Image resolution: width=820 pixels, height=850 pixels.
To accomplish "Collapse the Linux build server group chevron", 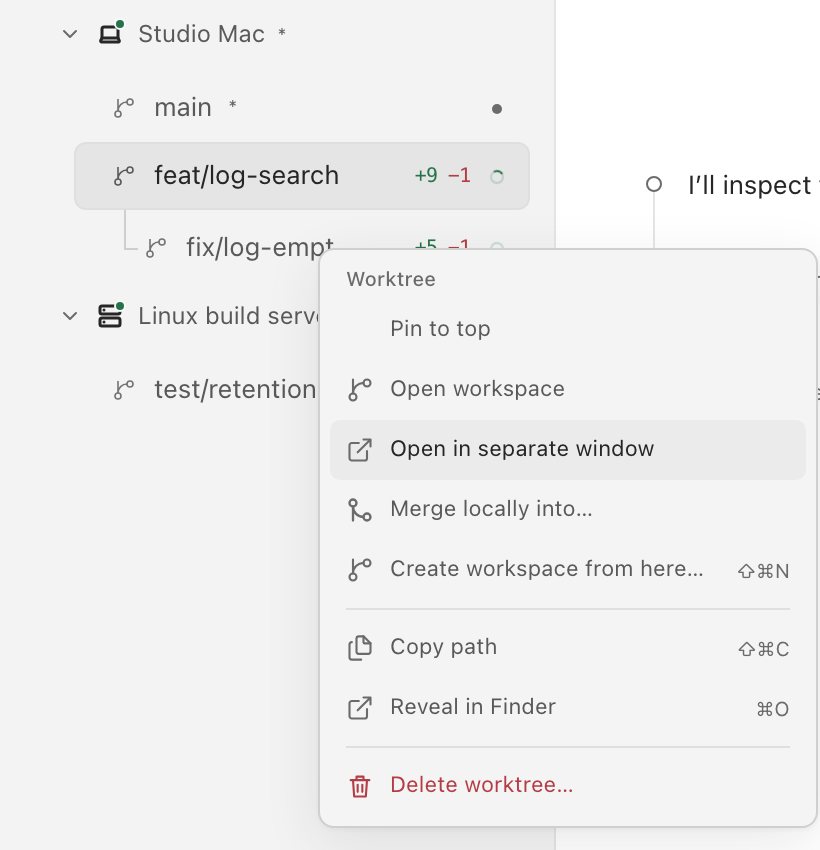I will pyautogui.click(x=70, y=316).
